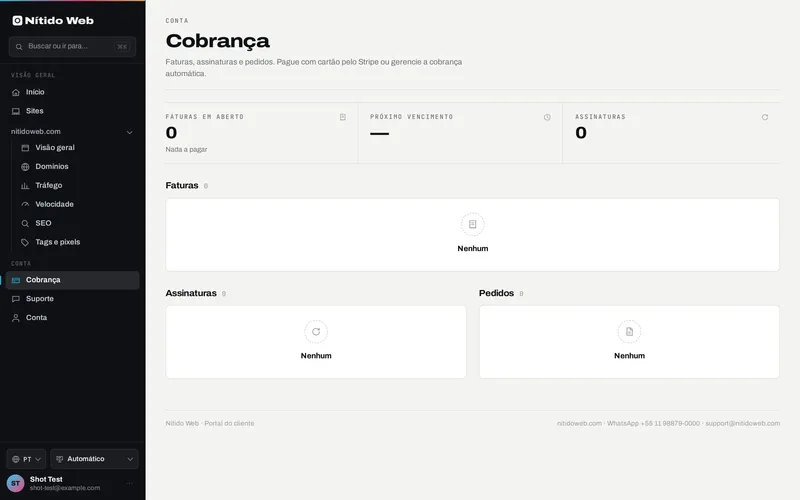Click the nitidoweb.com site name
The height and width of the screenshot is (500, 800).
(x=36, y=132)
